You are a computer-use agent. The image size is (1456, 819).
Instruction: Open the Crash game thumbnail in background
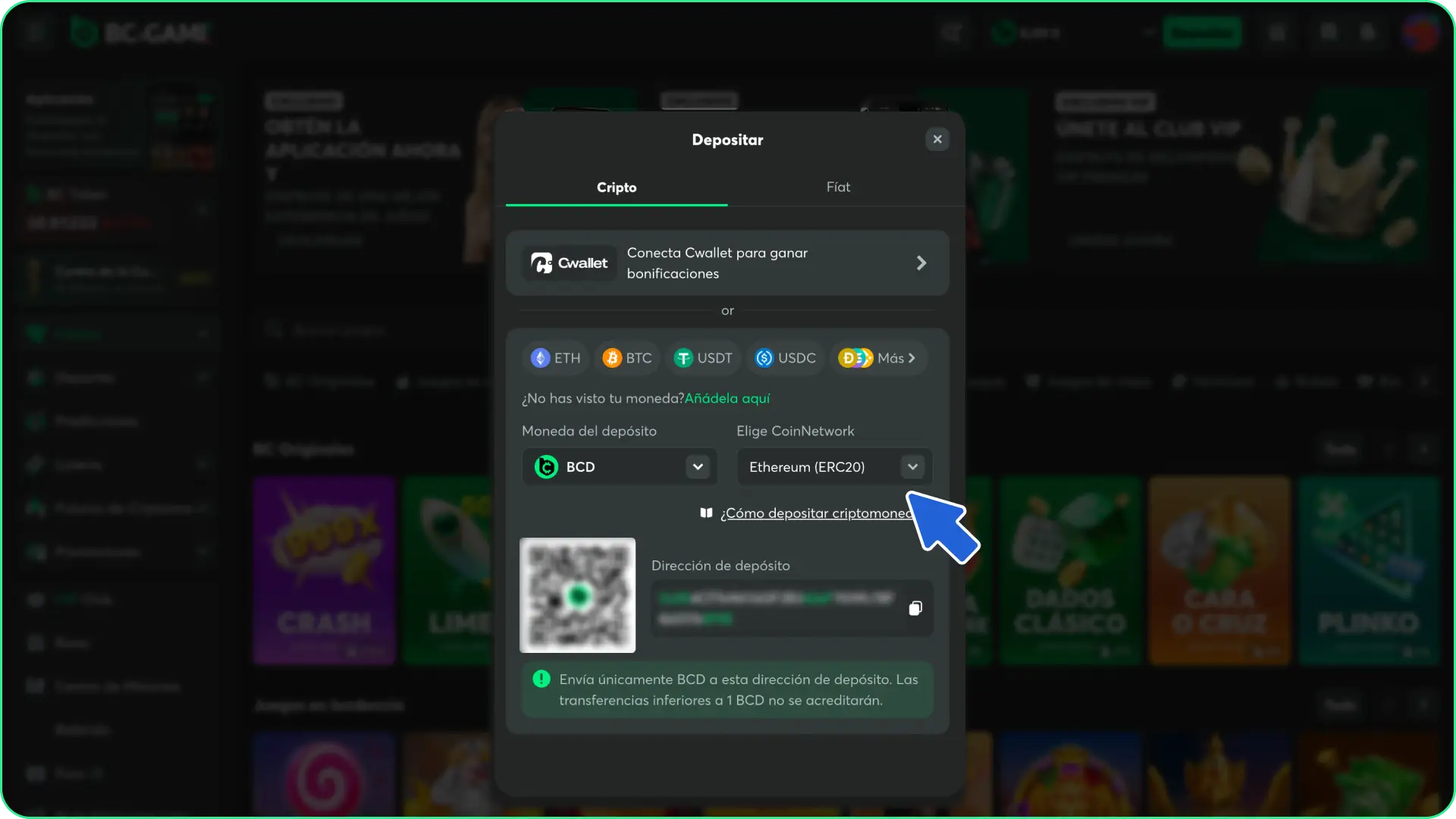point(325,570)
